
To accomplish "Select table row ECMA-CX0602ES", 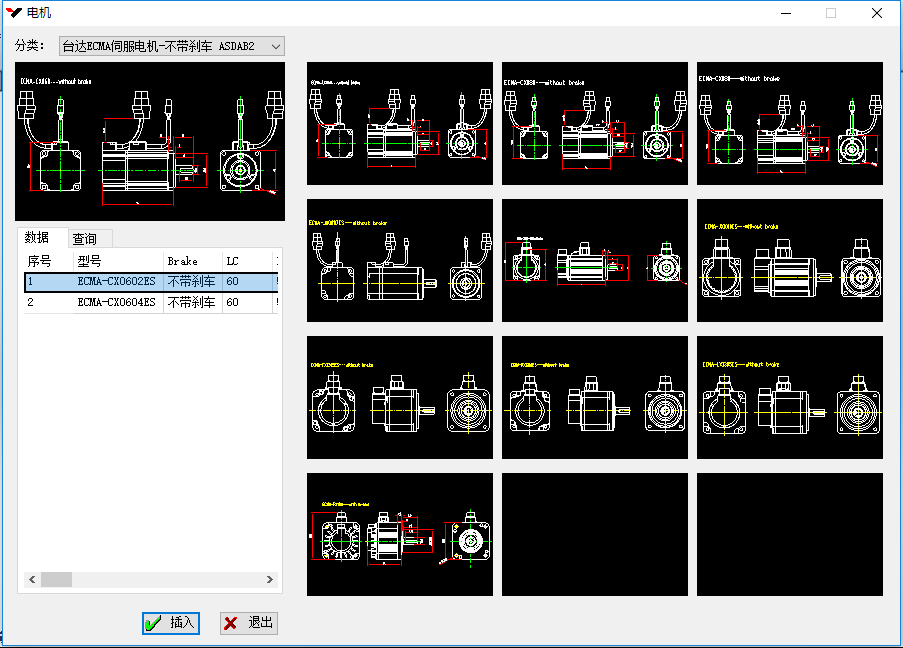I will (116, 282).
